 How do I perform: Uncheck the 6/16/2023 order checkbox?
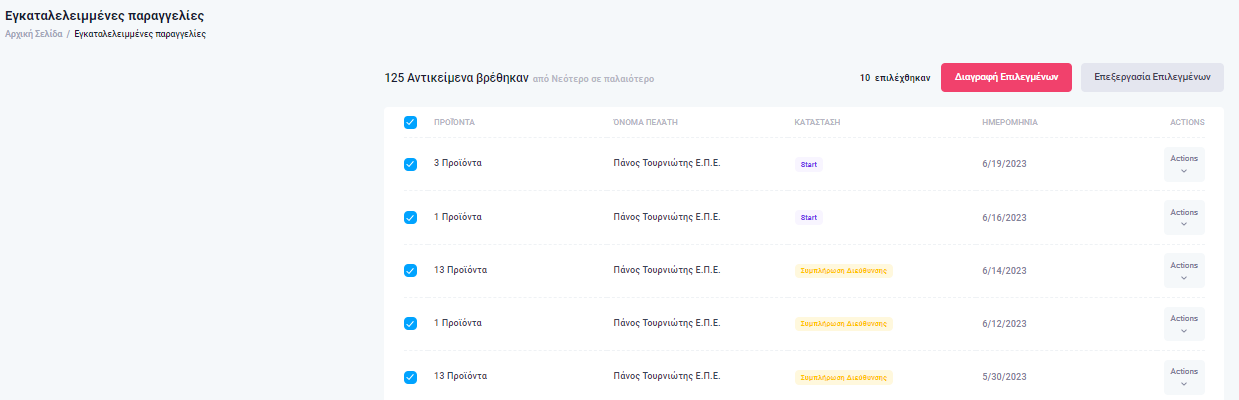(x=410, y=217)
